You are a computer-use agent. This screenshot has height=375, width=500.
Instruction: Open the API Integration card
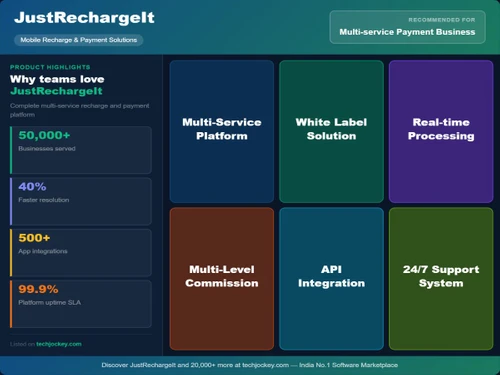tap(331, 279)
